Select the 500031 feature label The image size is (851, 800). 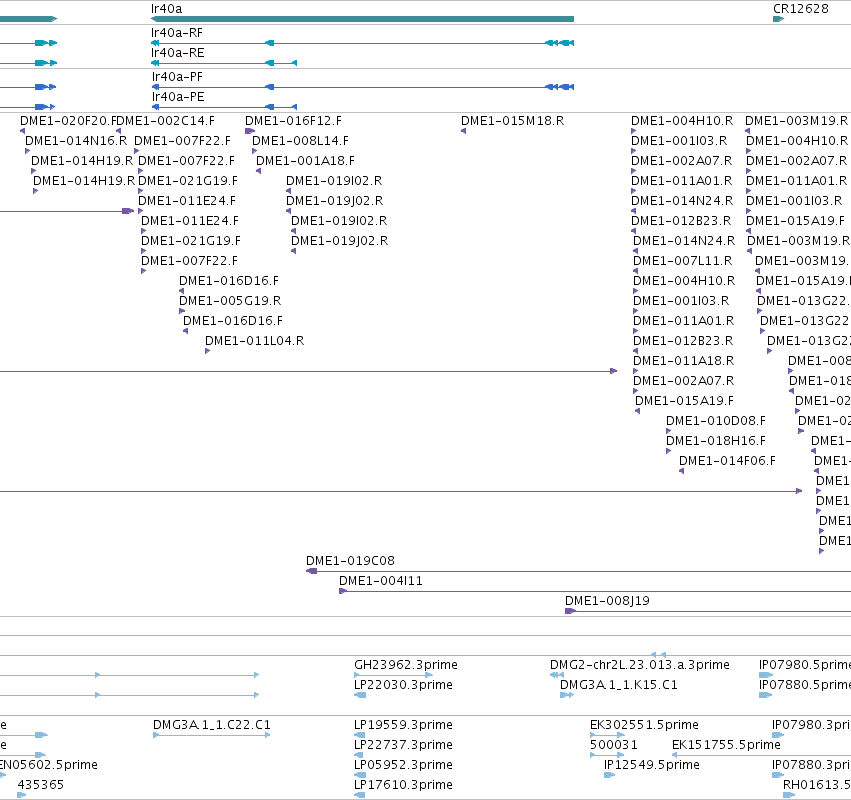(614, 745)
